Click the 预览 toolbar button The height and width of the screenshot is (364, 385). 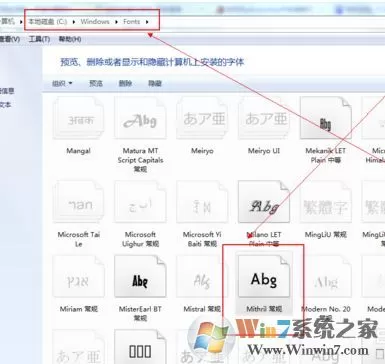click(x=96, y=83)
